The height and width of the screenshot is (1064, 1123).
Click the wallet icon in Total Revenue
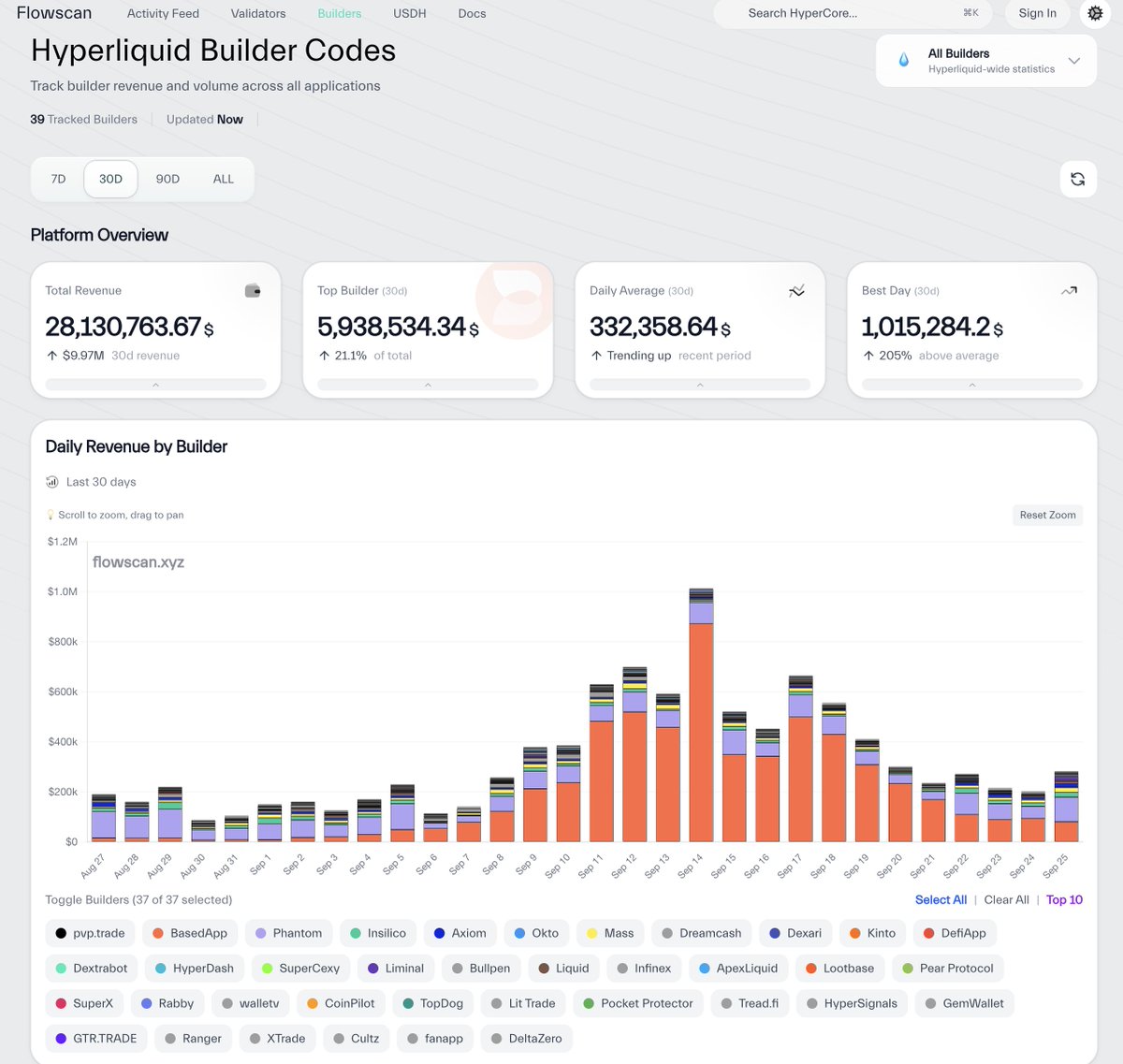coord(253,291)
